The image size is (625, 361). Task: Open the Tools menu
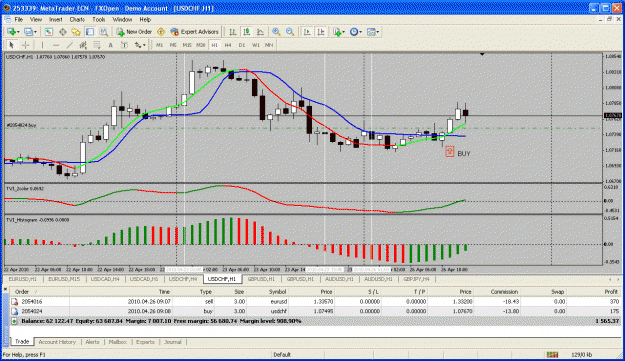point(98,20)
